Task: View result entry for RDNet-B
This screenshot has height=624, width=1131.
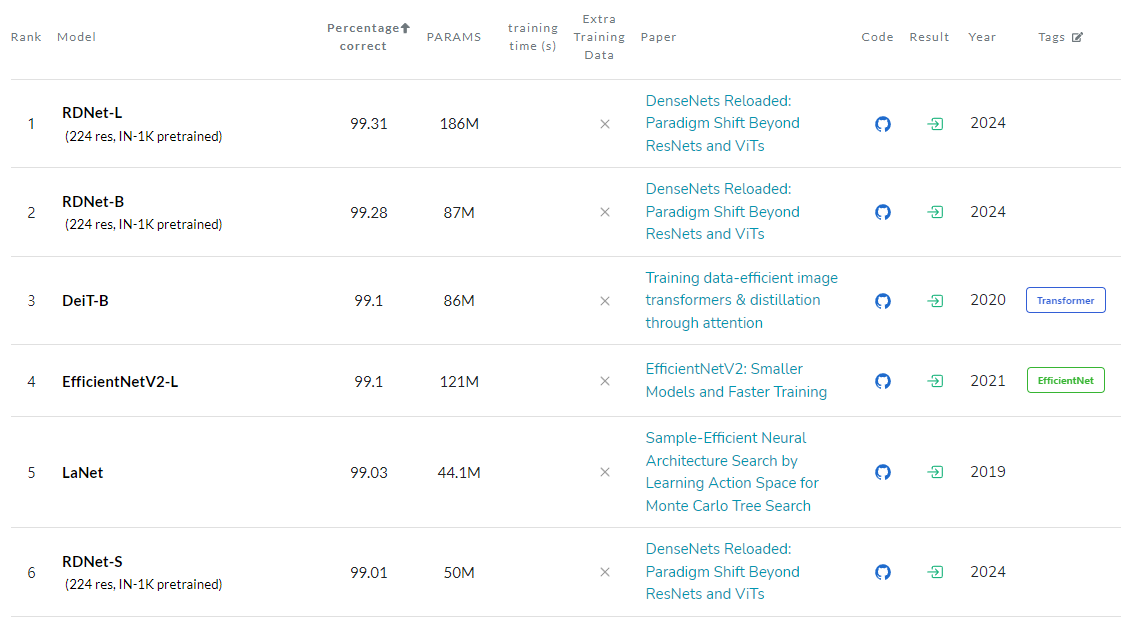Action: pyautogui.click(x=935, y=212)
